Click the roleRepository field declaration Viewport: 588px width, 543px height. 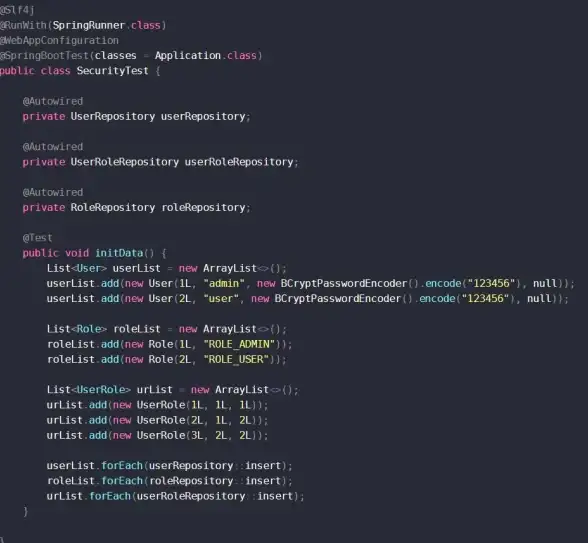coord(136,207)
